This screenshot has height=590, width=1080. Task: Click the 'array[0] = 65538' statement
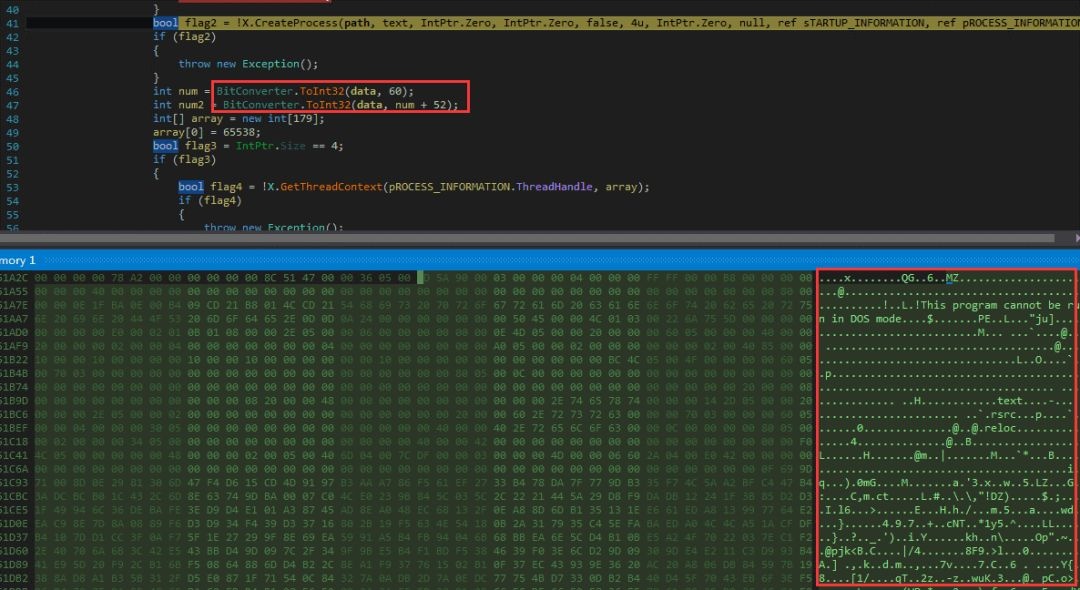click(x=192, y=132)
